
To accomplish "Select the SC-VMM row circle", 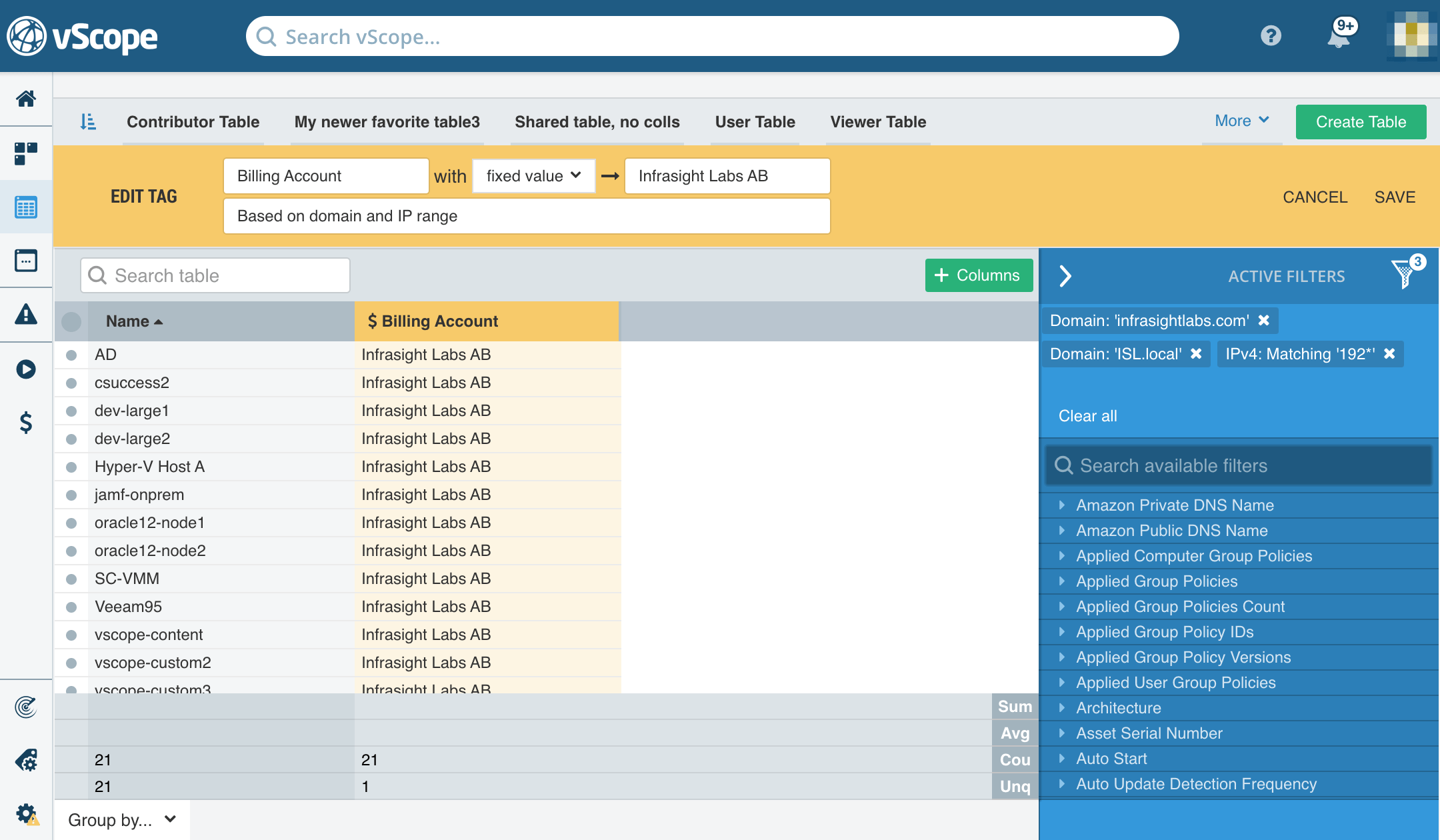I will (71, 579).
